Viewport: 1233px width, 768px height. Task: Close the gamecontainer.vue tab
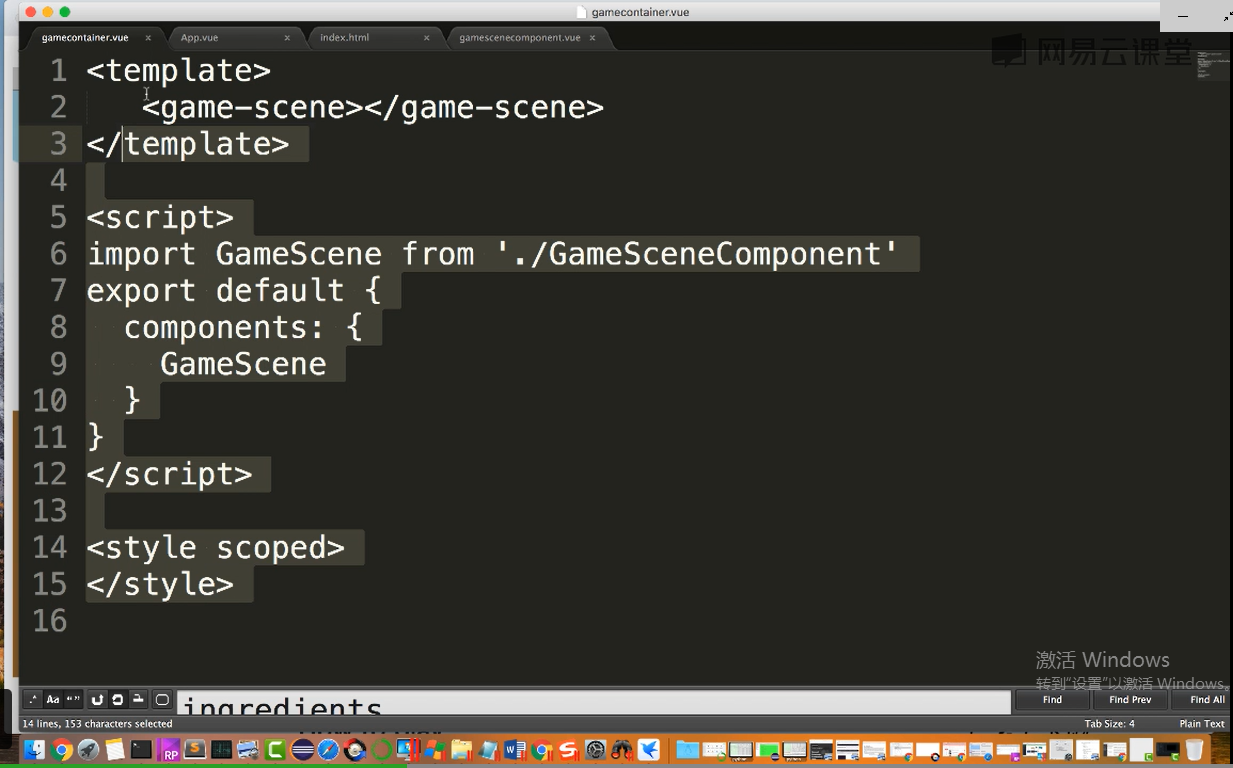[x=148, y=38]
